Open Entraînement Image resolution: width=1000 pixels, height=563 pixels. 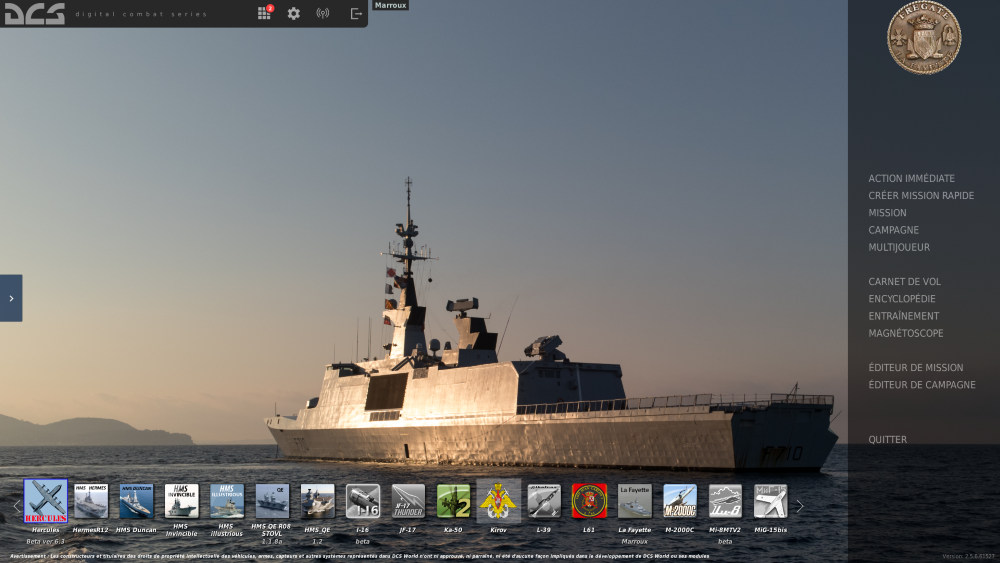point(903,316)
